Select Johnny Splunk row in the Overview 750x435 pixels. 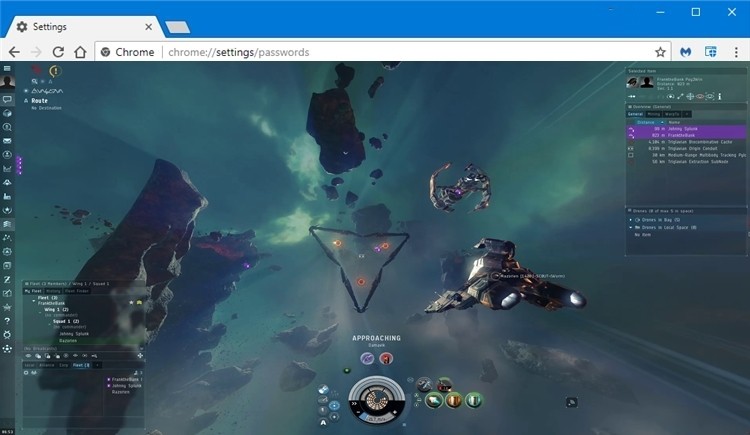tap(686, 129)
